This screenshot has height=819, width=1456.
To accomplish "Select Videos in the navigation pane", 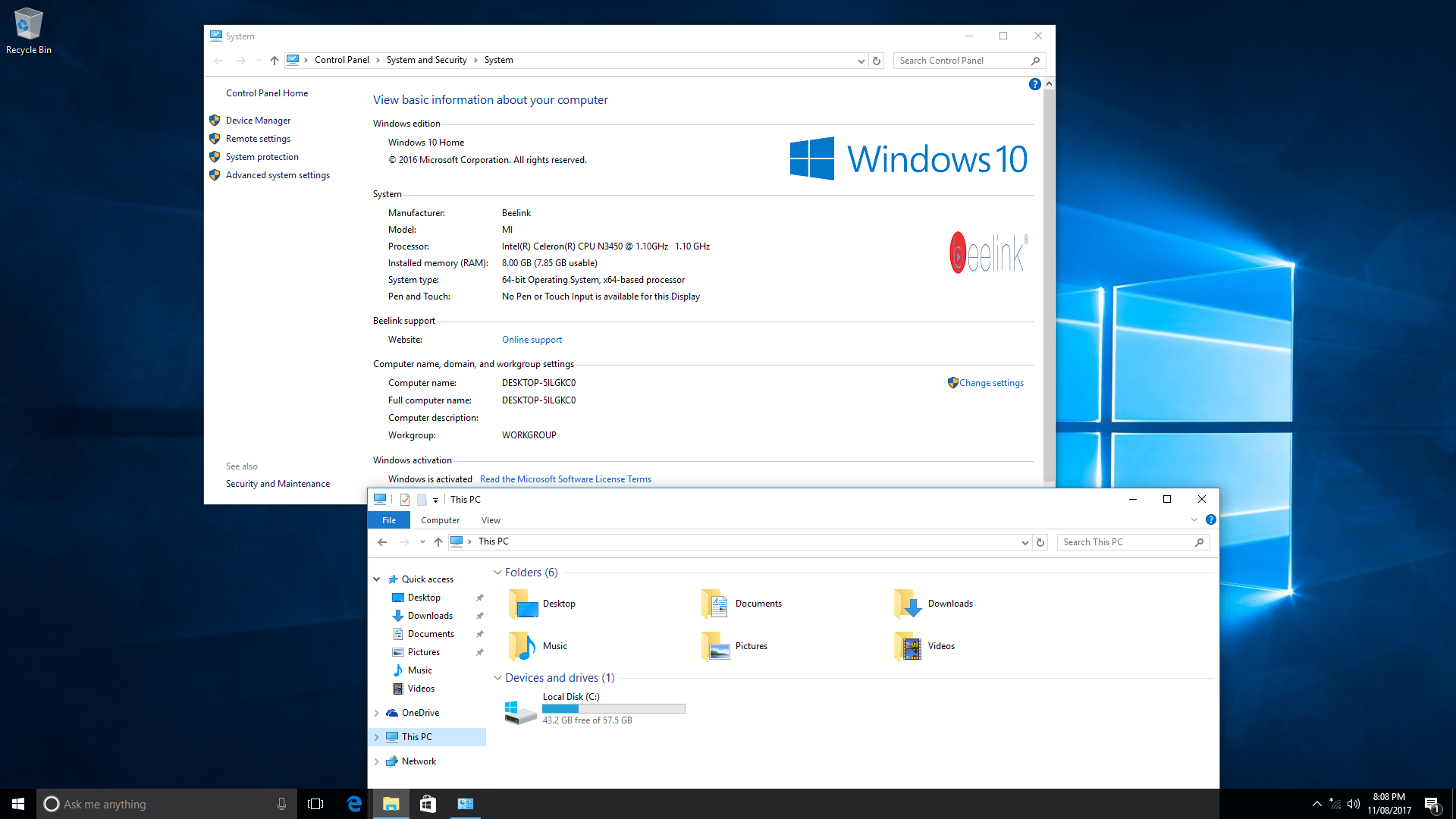I will [421, 689].
